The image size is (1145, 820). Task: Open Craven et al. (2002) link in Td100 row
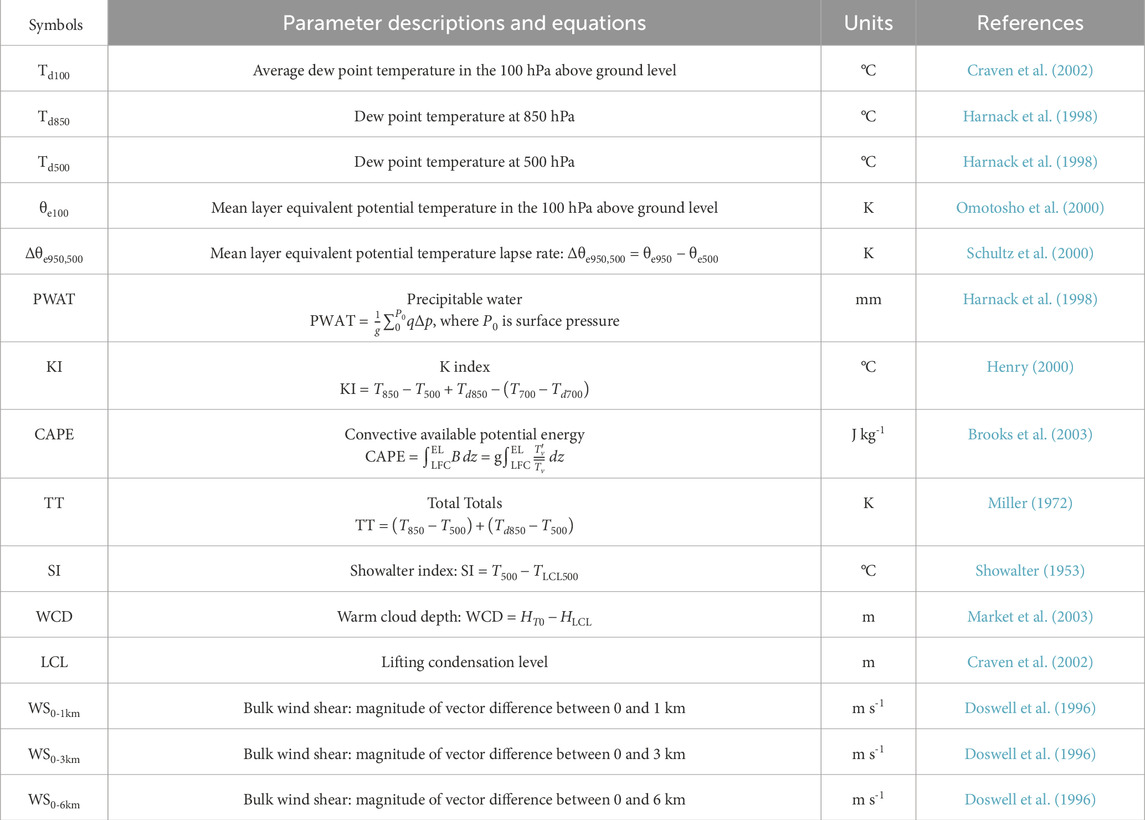pyautogui.click(x=1029, y=70)
